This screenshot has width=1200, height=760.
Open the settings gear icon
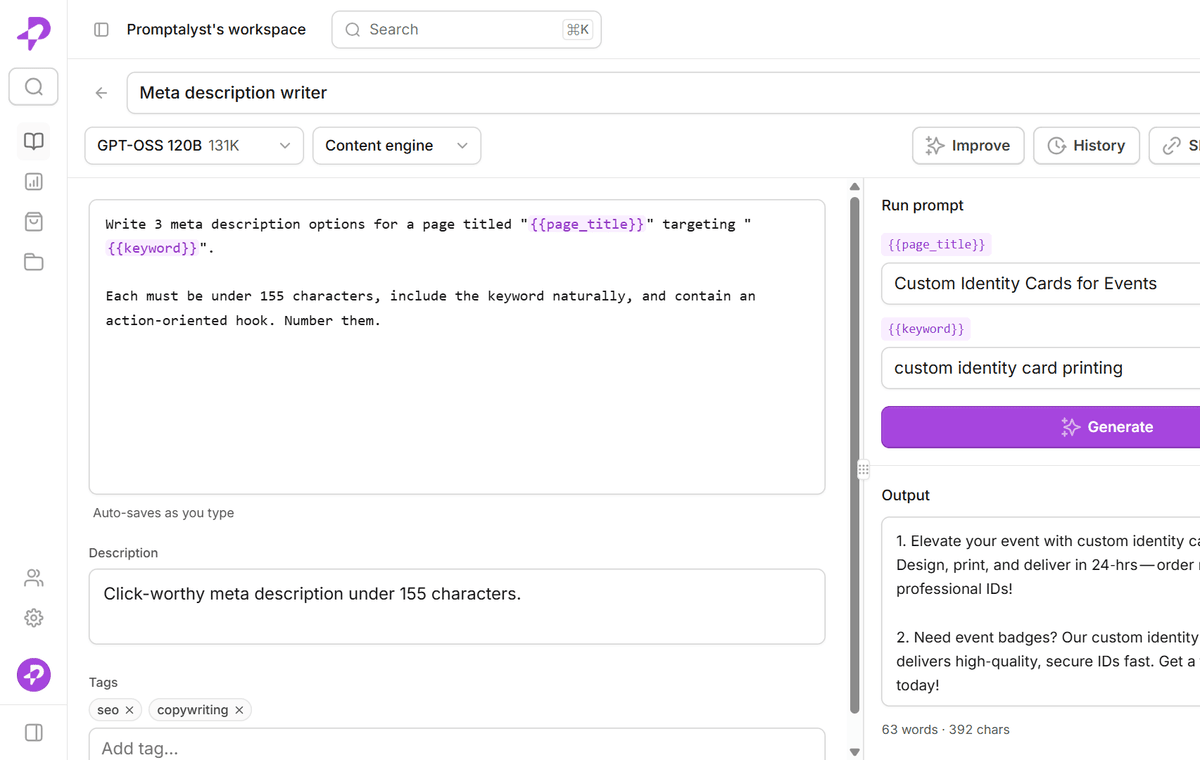click(34, 618)
